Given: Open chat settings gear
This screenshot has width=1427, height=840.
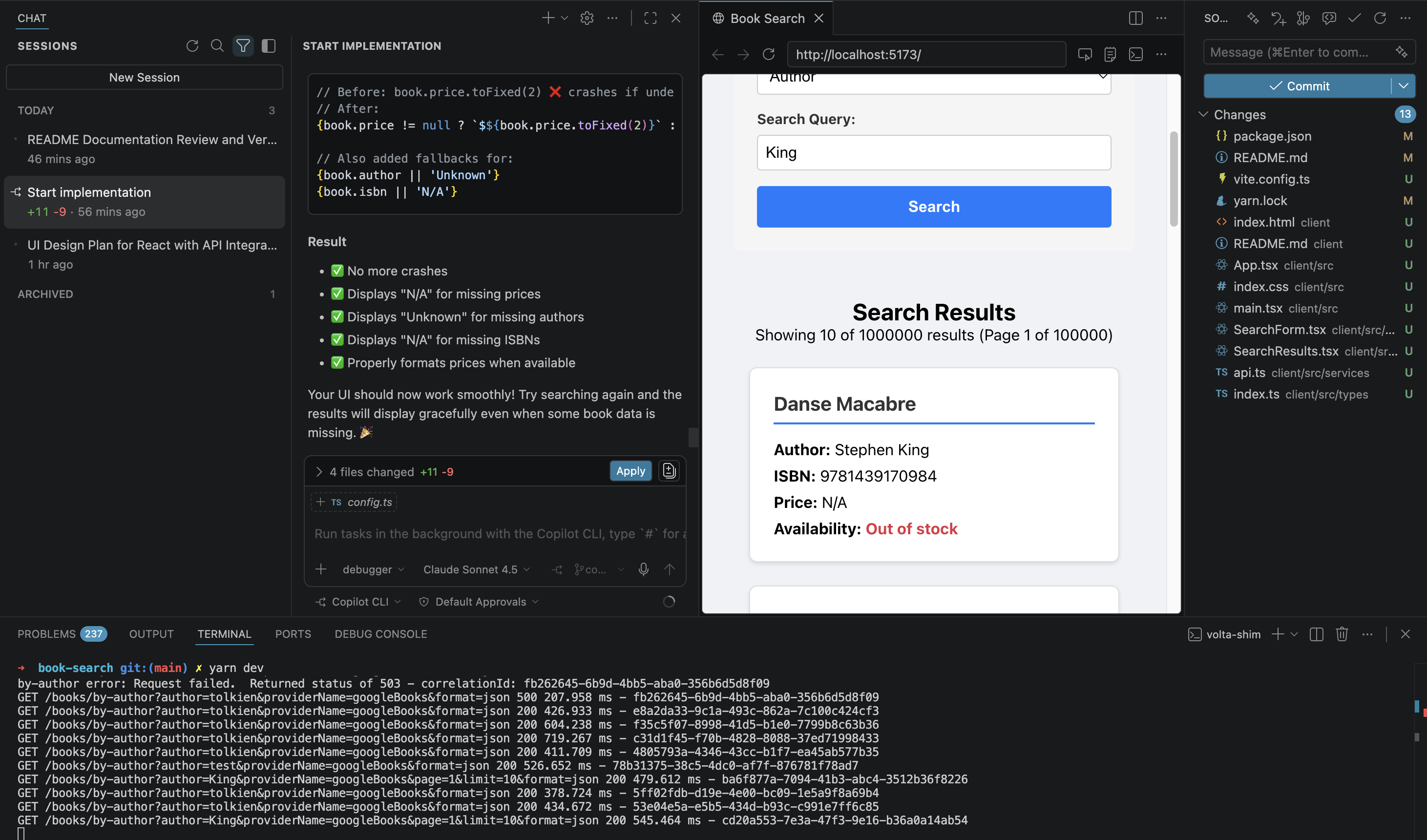Looking at the screenshot, I should [x=587, y=18].
